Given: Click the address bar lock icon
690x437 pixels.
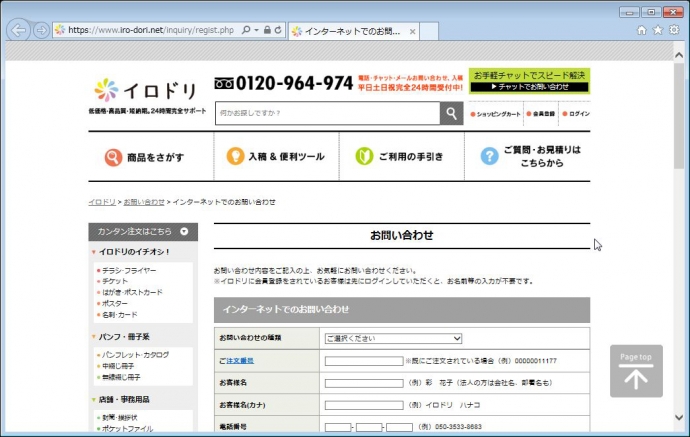Looking at the screenshot, I should click(267, 30).
